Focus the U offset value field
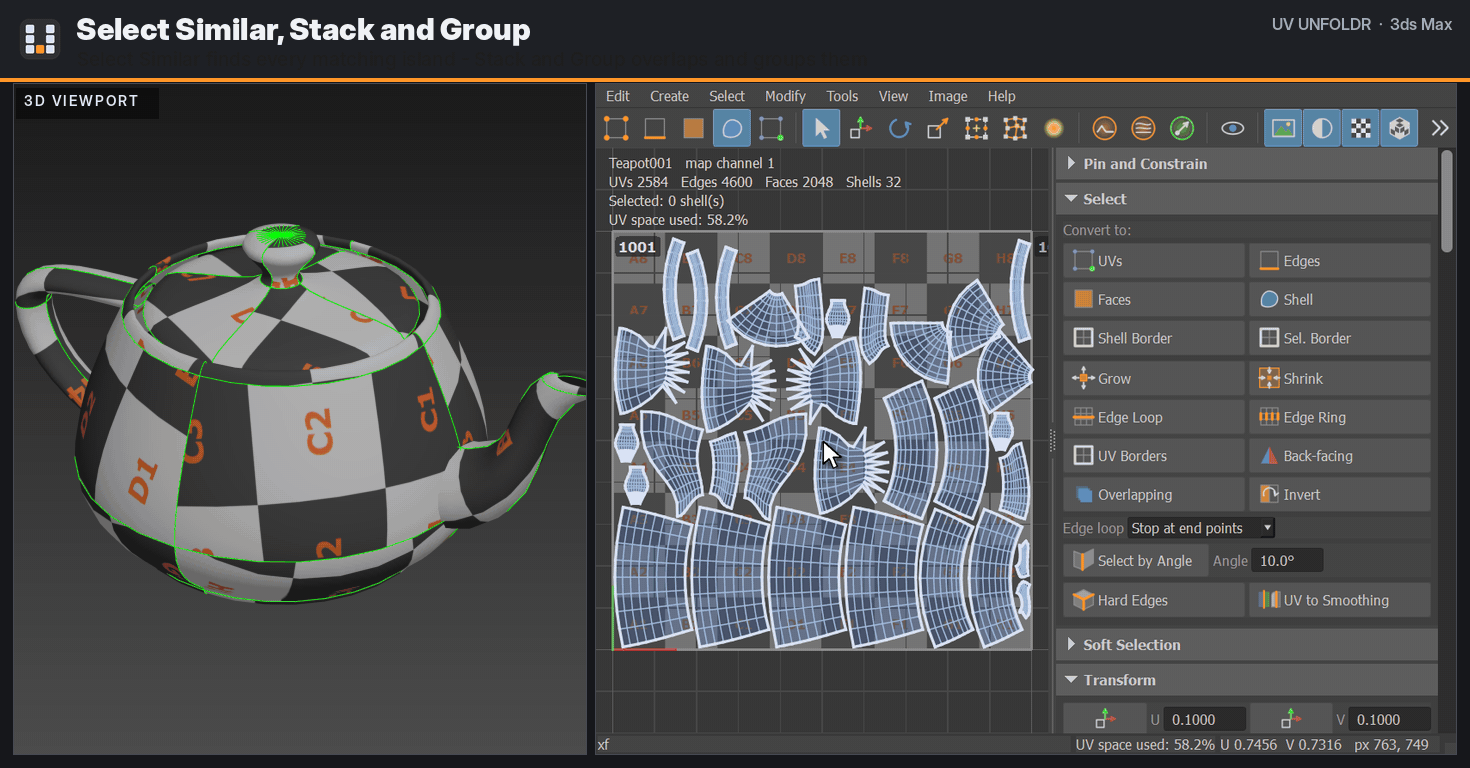Image resolution: width=1470 pixels, height=768 pixels. click(1205, 720)
